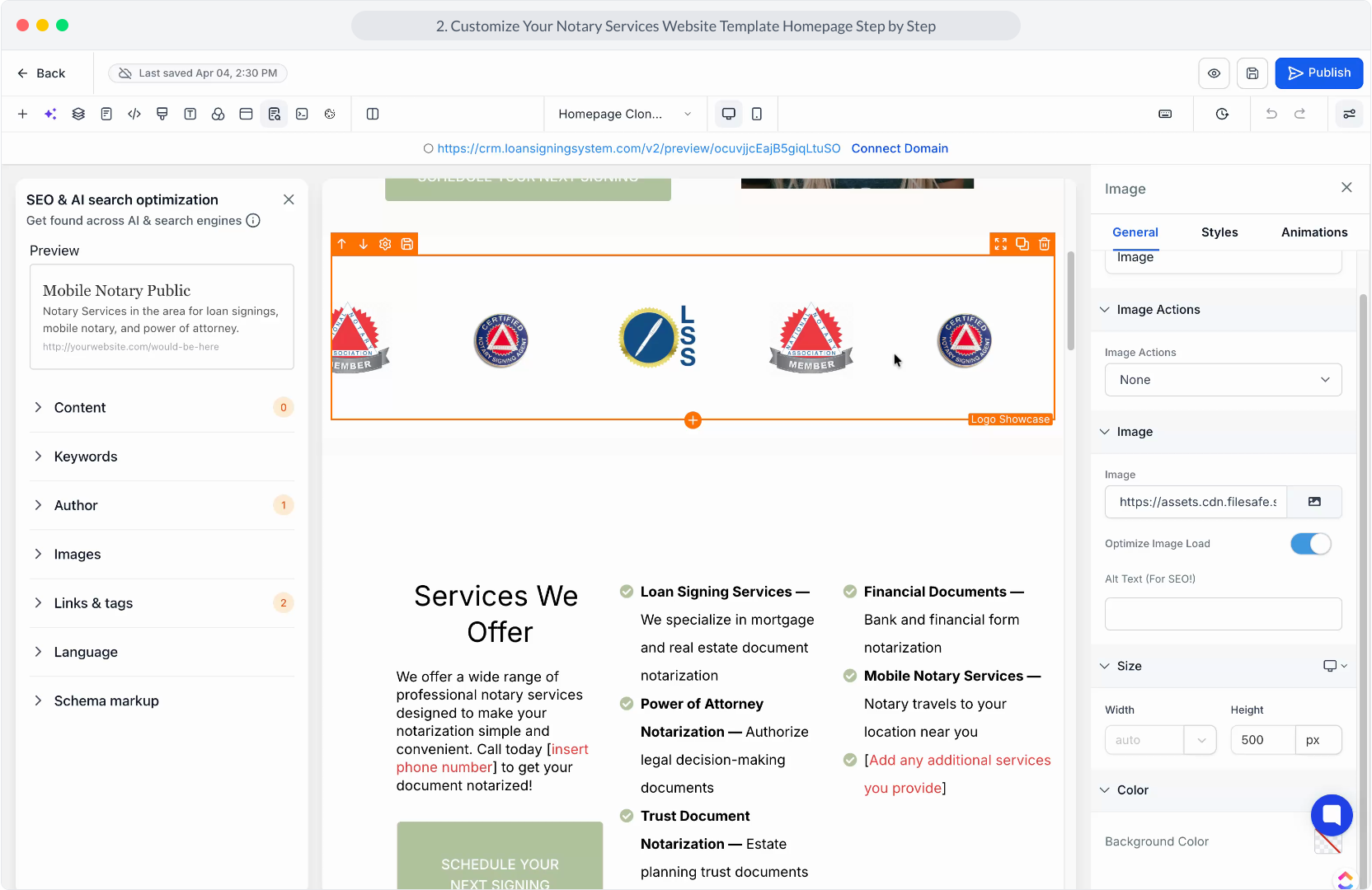1372x890 pixels.
Task: Open the chat support bubble
Action: (x=1332, y=815)
